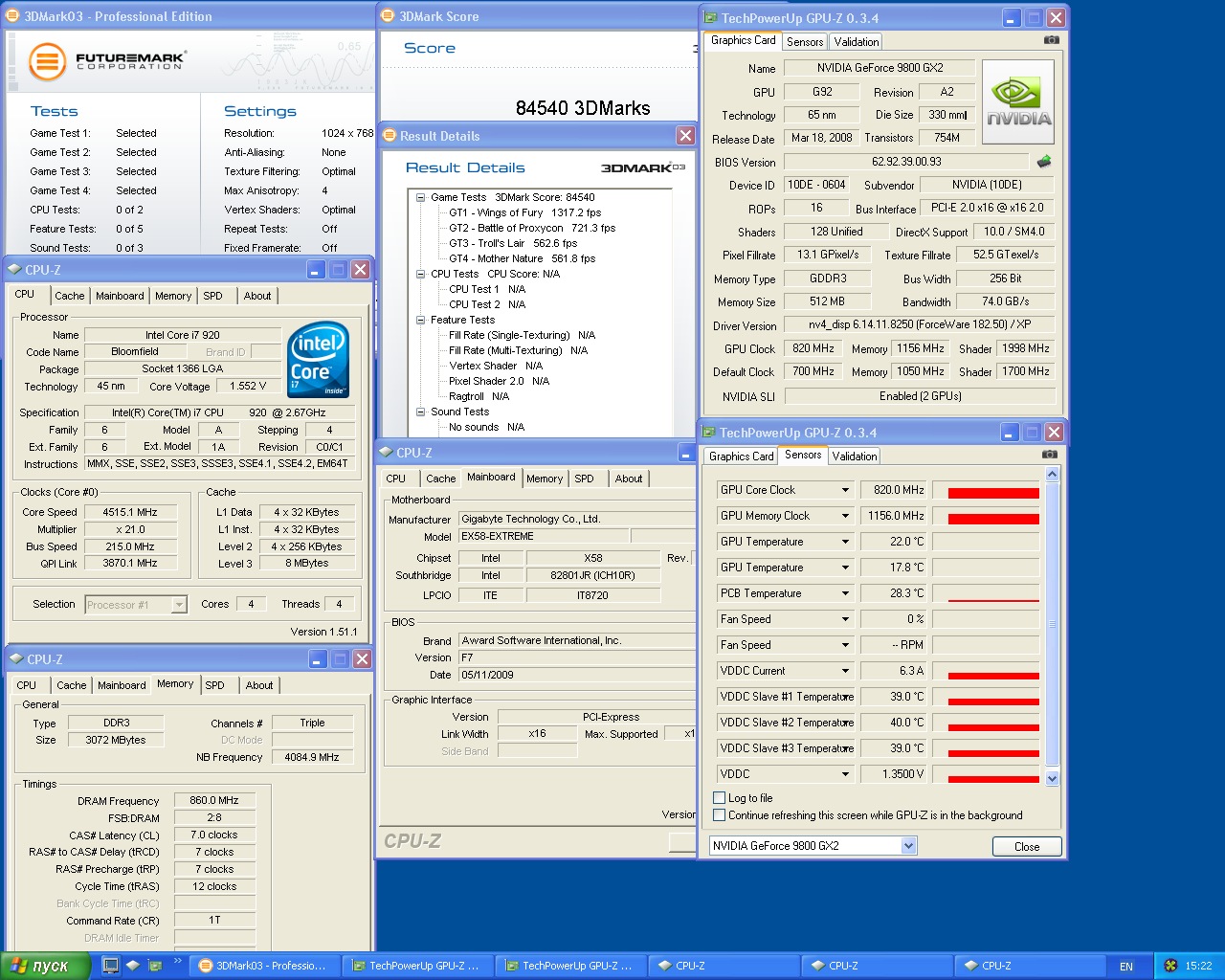Click camera screenshot icon in GPU-Z Sensors window
Viewport: 1225px width, 980px height.
click(1049, 455)
